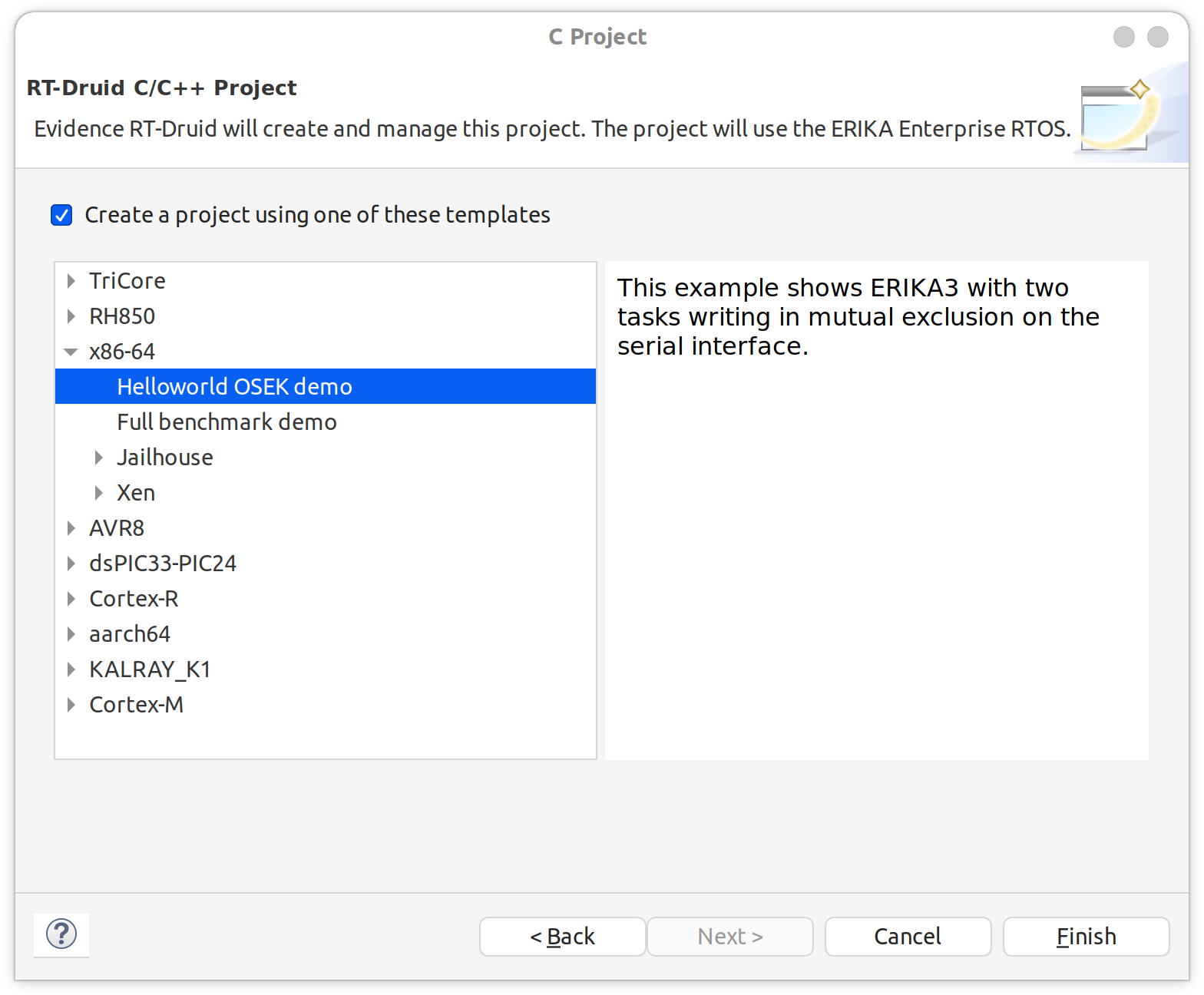The width and height of the screenshot is (1204, 995).
Task: Expand the RH850 category arrow
Action: (x=71, y=316)
